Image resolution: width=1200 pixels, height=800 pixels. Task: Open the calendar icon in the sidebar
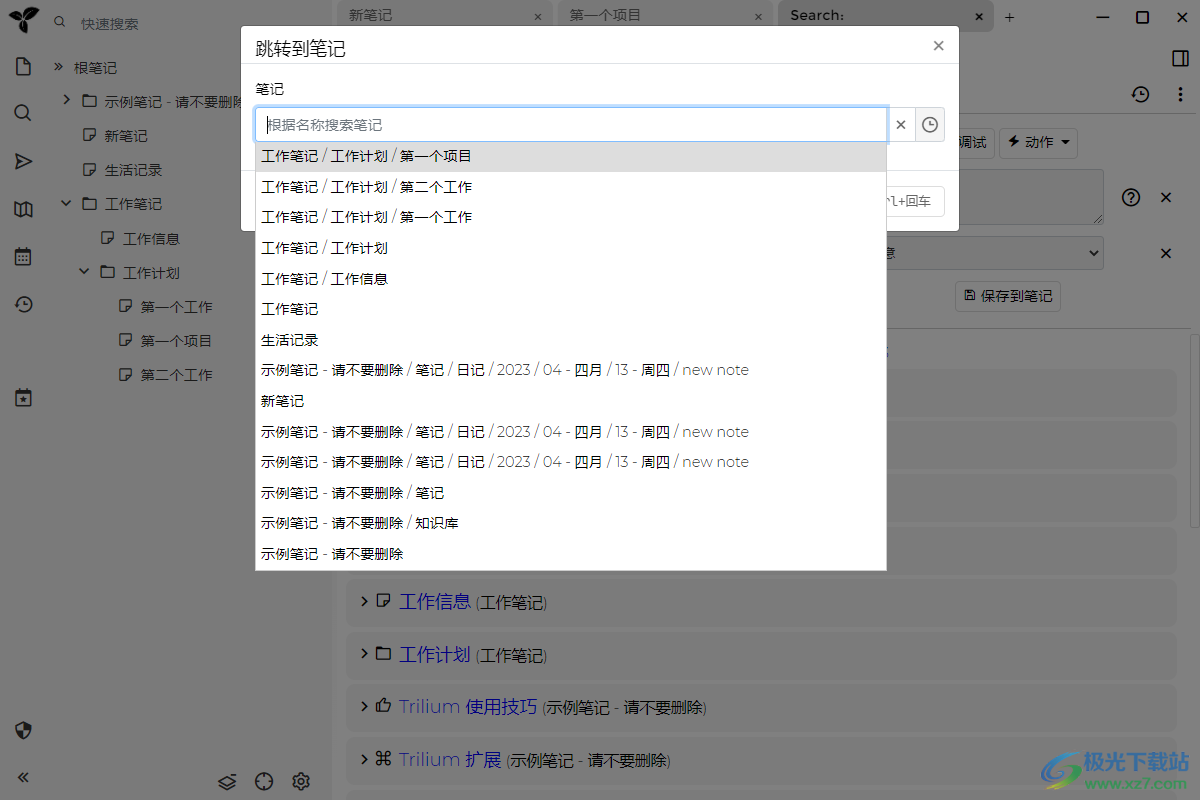click(23, 257)
